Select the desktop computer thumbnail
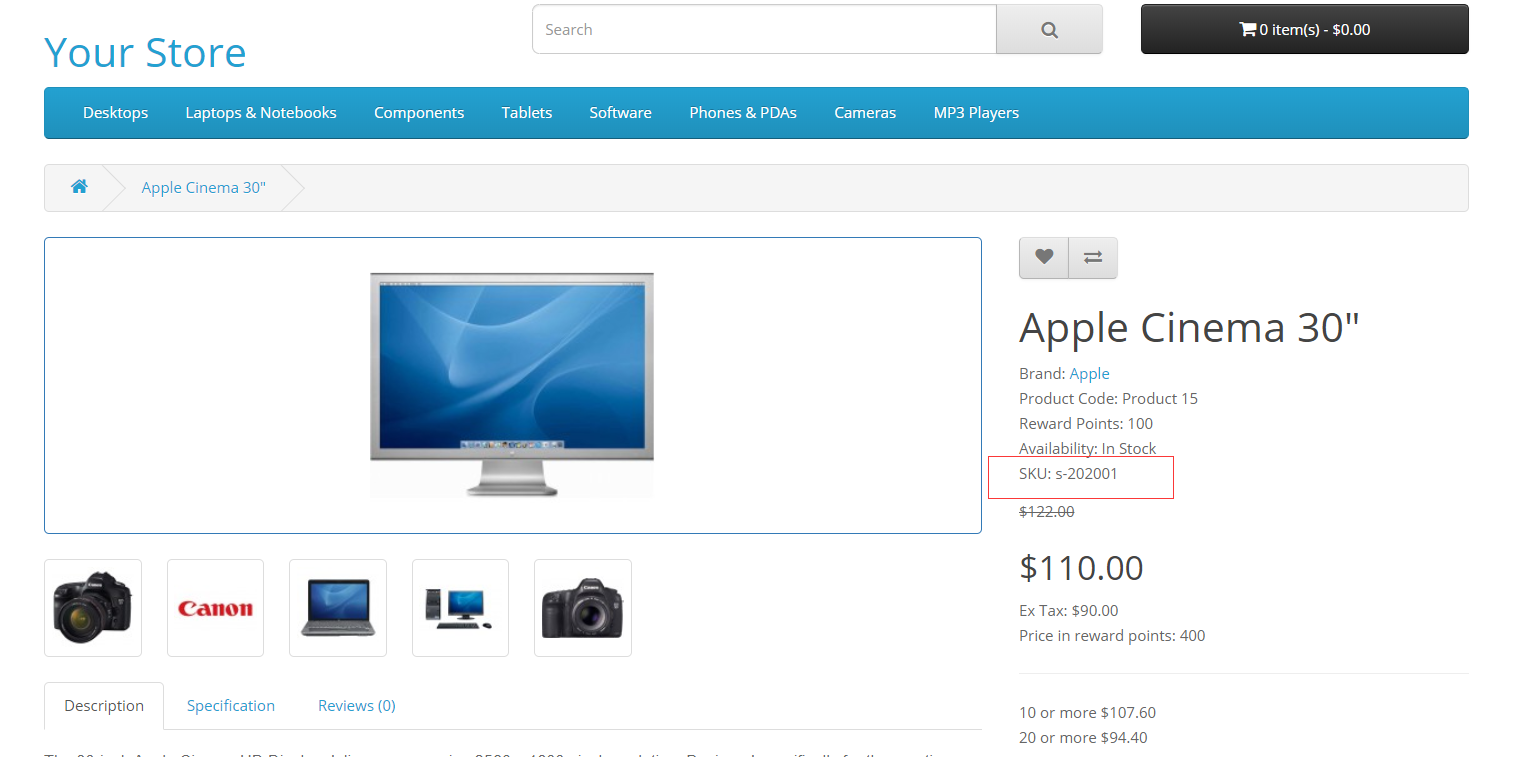1528x757 pixels. click(460, 608)
